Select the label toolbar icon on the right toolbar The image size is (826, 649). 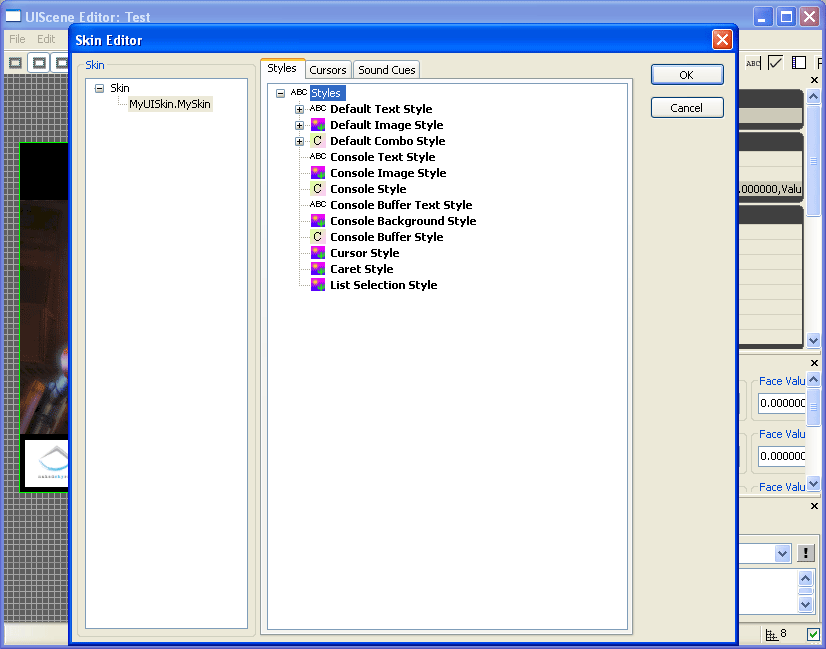753,62
